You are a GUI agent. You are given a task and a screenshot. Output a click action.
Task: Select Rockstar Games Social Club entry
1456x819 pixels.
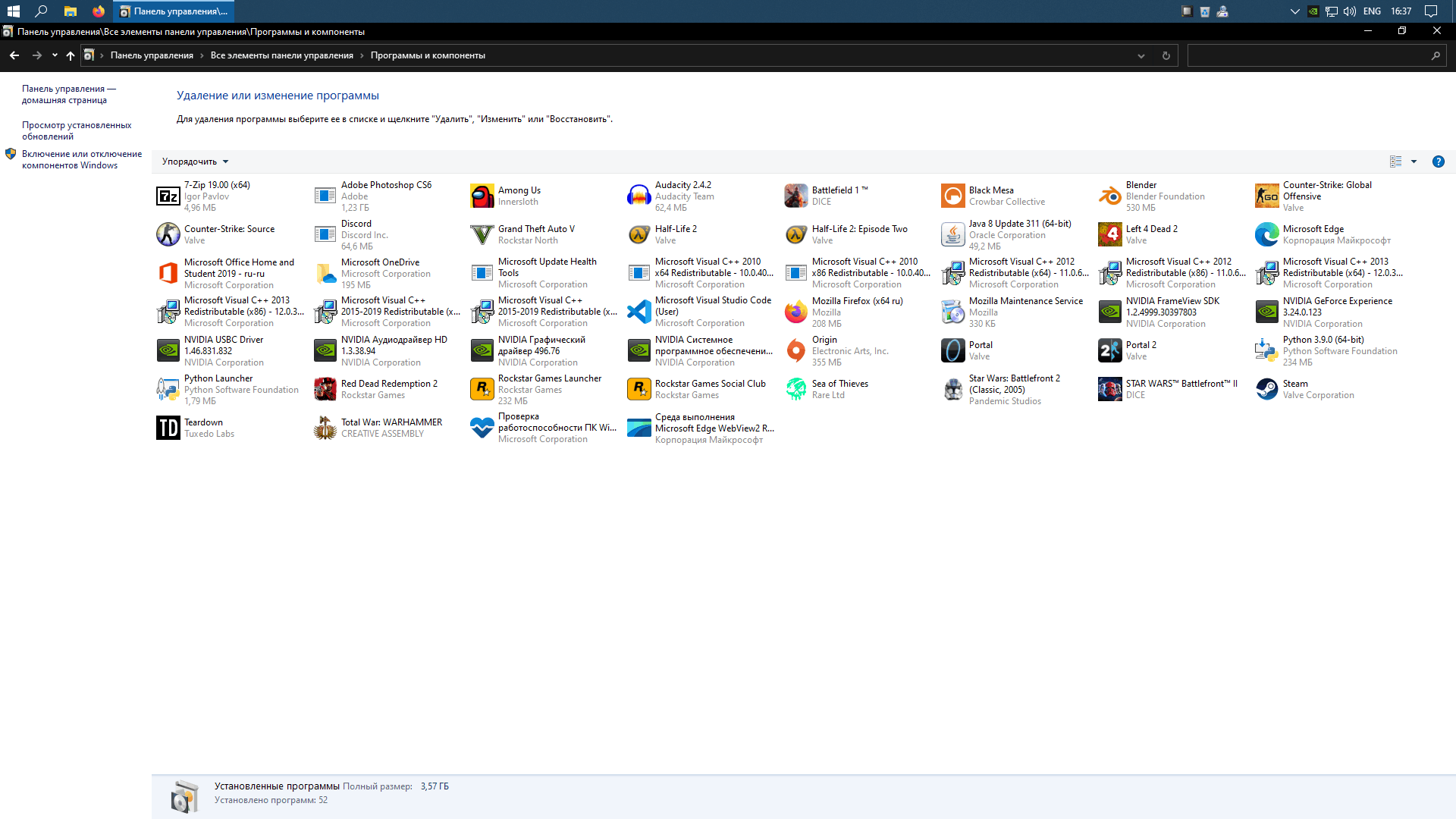(701, 390)
